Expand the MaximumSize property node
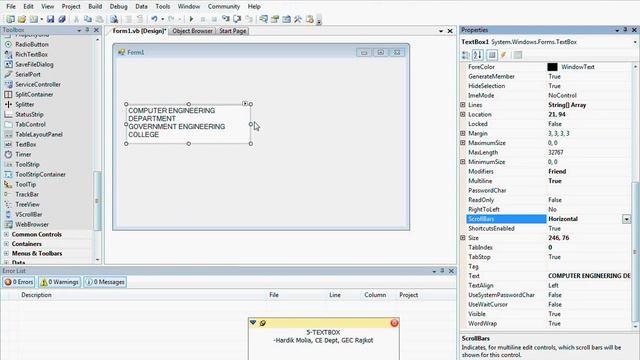Image resolution: width=640 pixels, height=360 pixels. [463, 143]
